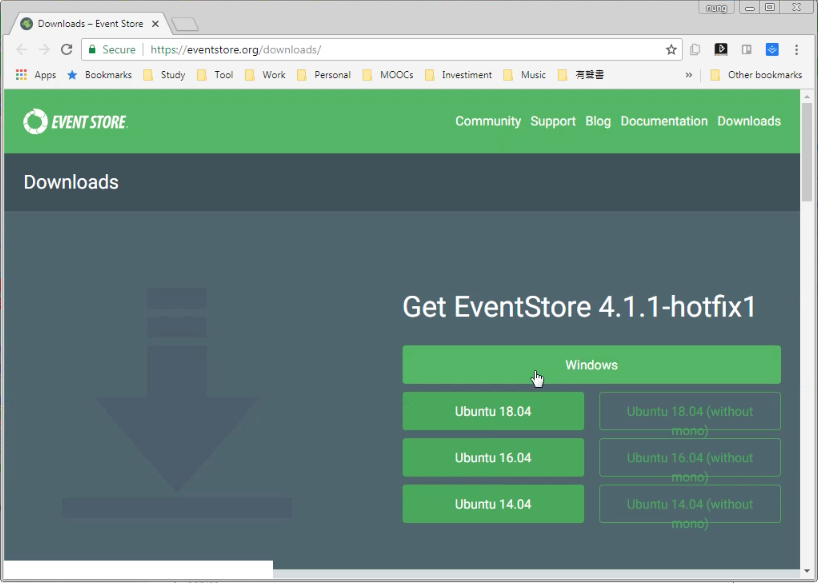818x583 pixels.
Task: Click the browser Back arrow
Action: [22, 50]
